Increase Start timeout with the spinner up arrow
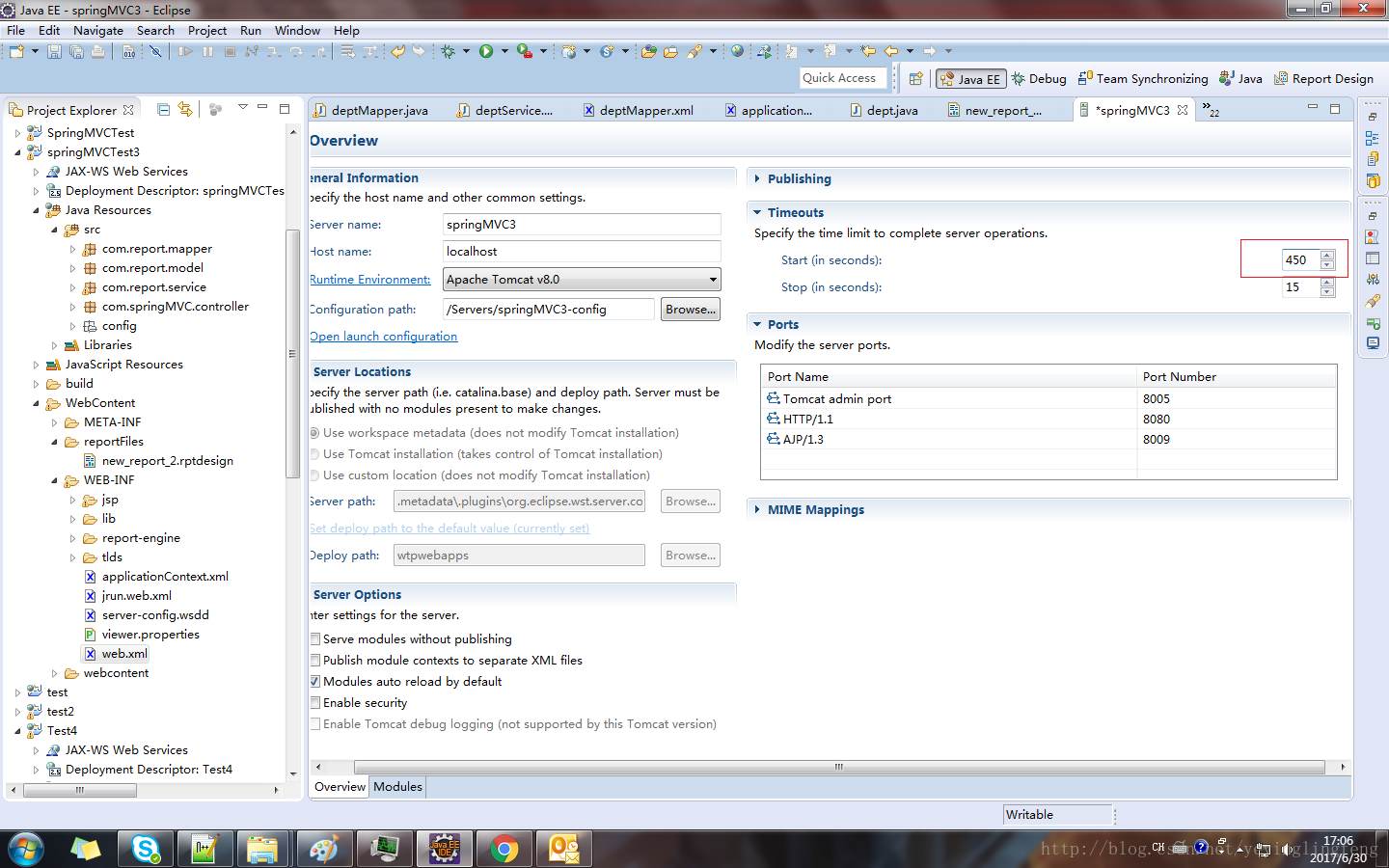Screen dimensions: 1389x868 1327,256
